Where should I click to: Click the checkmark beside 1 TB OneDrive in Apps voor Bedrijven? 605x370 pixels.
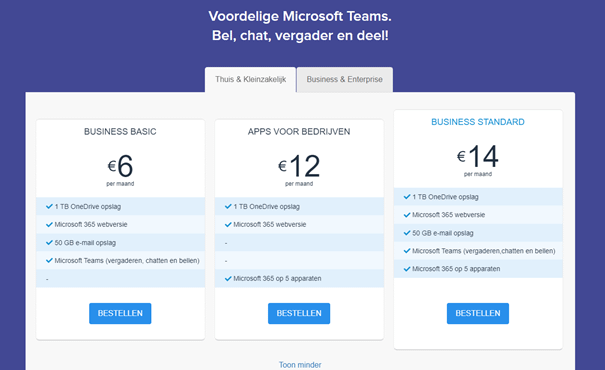(228, 206)
